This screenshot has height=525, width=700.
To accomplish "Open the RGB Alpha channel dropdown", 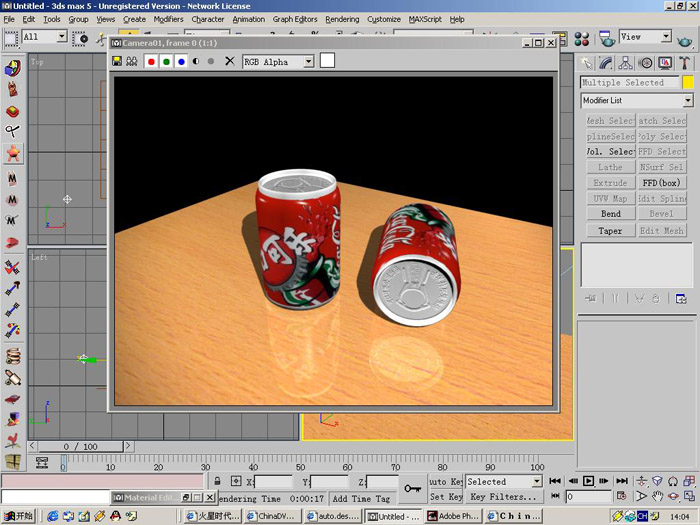I will [x=309, y=62].
